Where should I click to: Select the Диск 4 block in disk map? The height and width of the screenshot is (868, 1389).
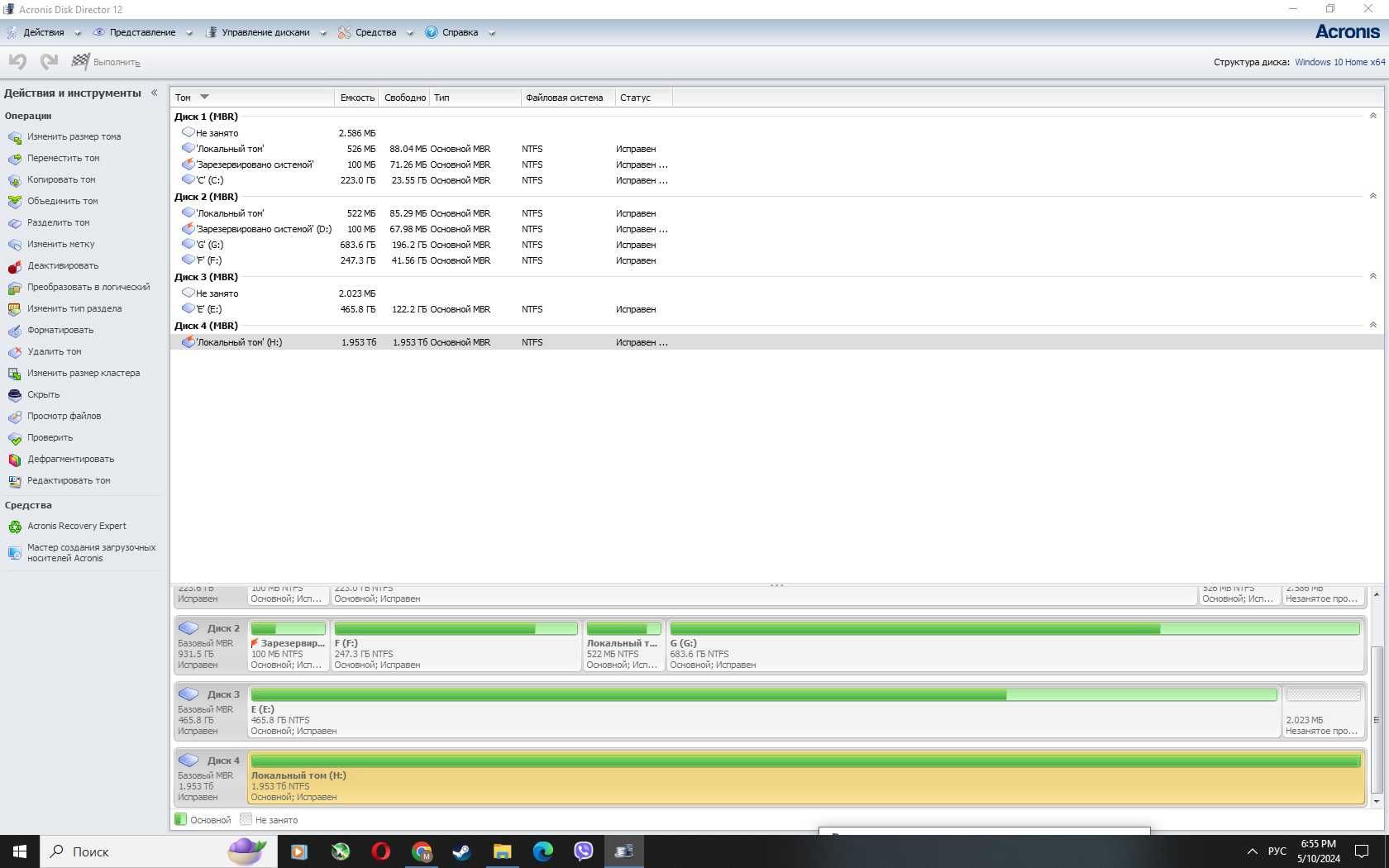(x=209, y=777)
